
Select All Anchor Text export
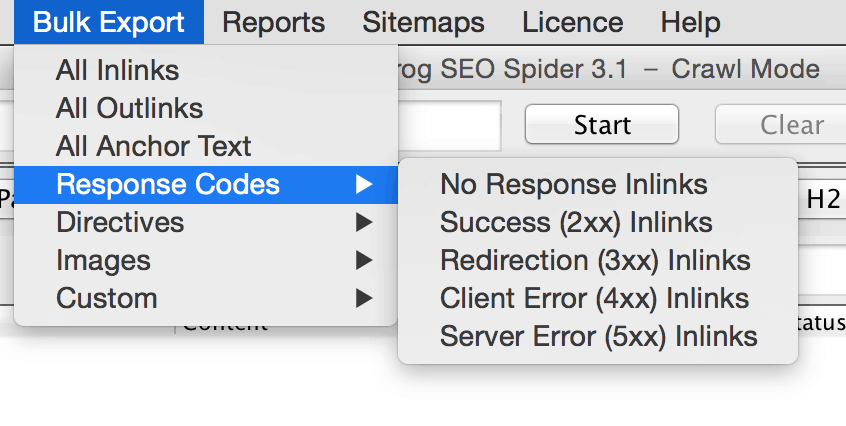[154, 146]
